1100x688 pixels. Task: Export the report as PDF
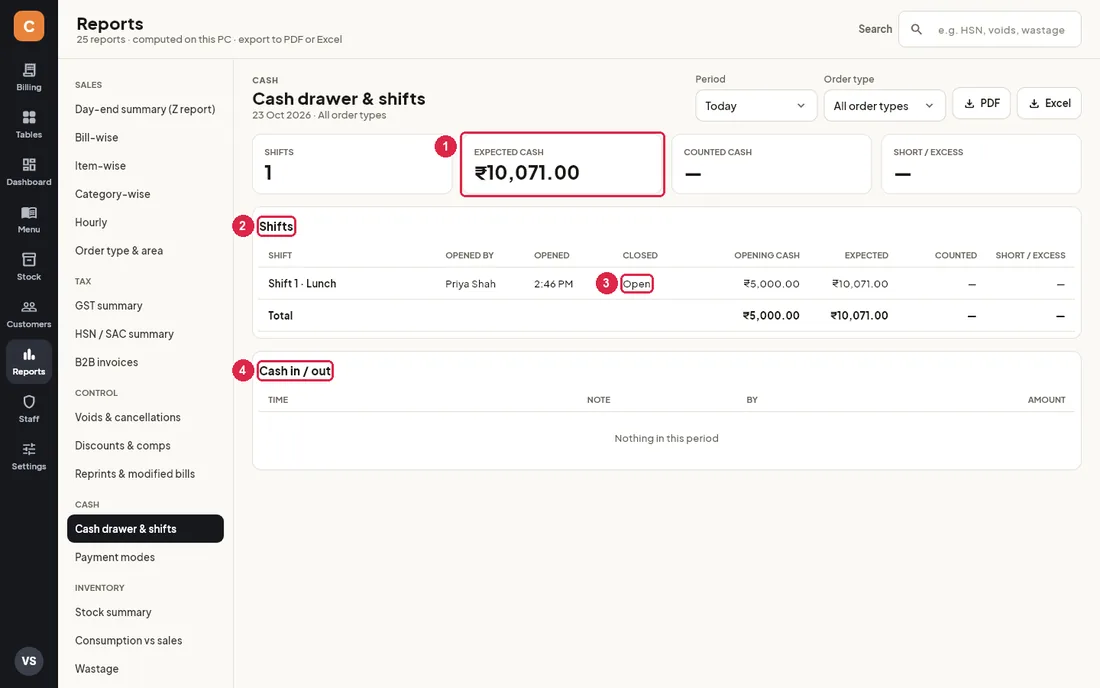click(981, 103)
